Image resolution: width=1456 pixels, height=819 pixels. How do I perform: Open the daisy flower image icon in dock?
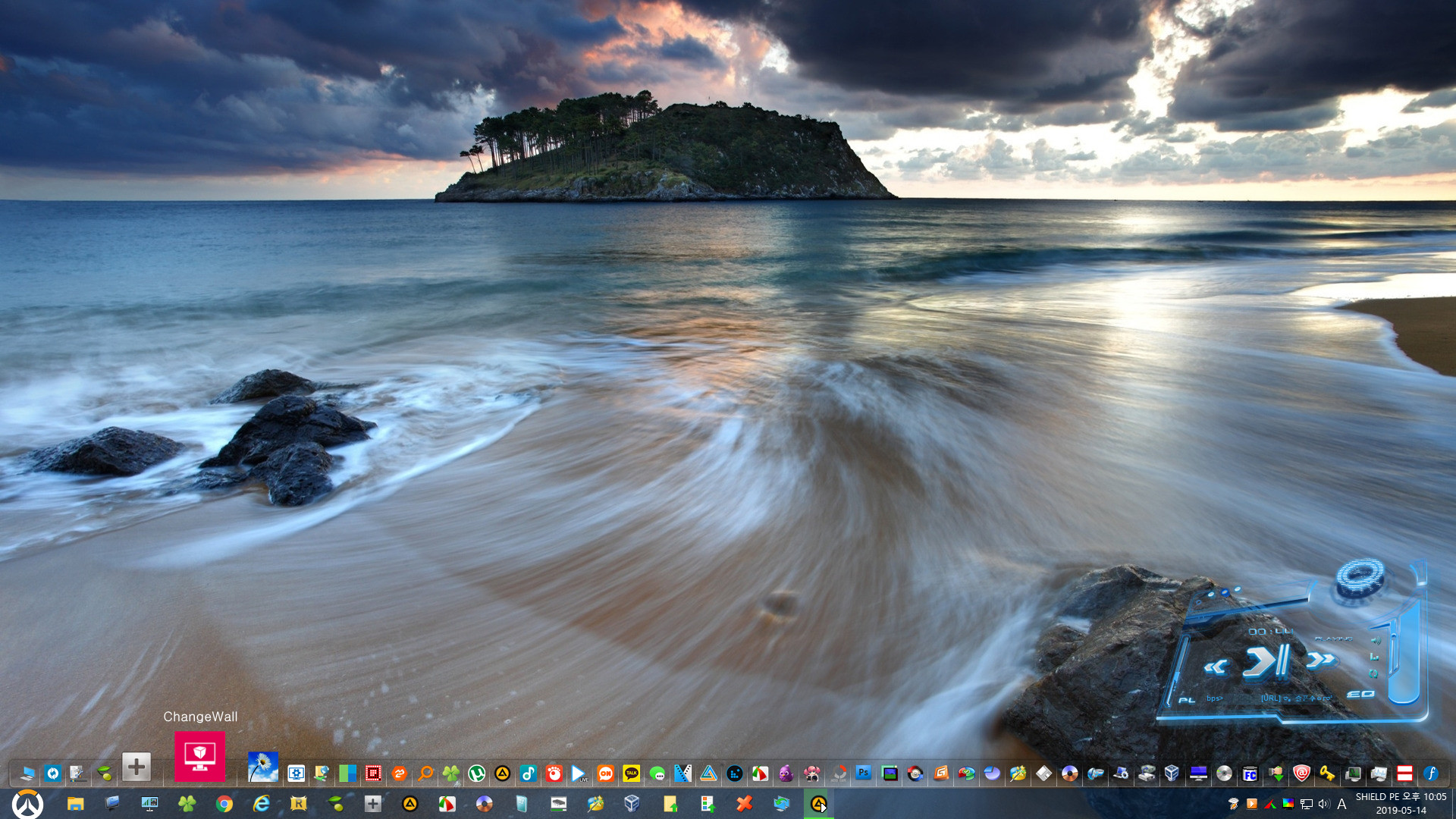click(262, 767)
